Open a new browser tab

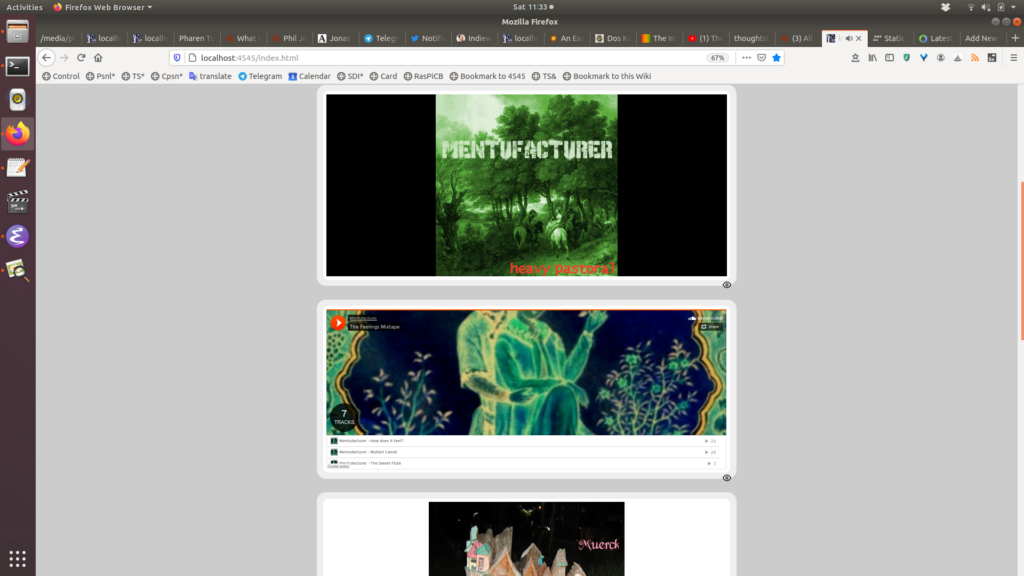(1015, 38)
